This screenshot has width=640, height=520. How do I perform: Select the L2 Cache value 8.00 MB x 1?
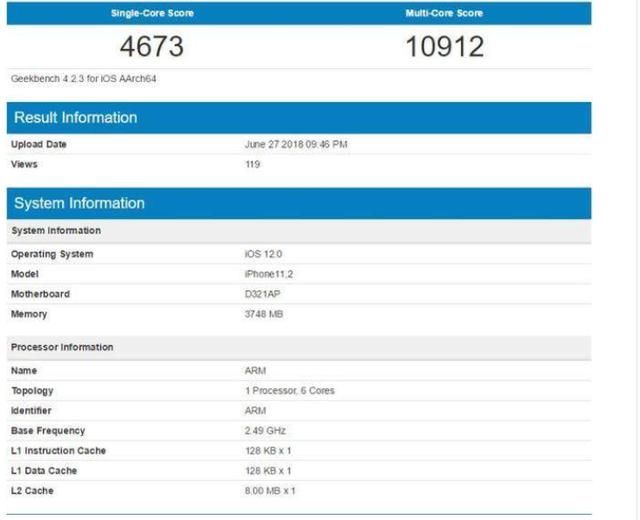[x=270, y=491]
